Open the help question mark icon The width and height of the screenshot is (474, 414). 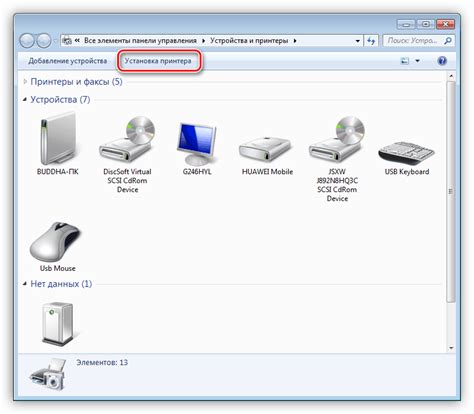click(442, 61)
